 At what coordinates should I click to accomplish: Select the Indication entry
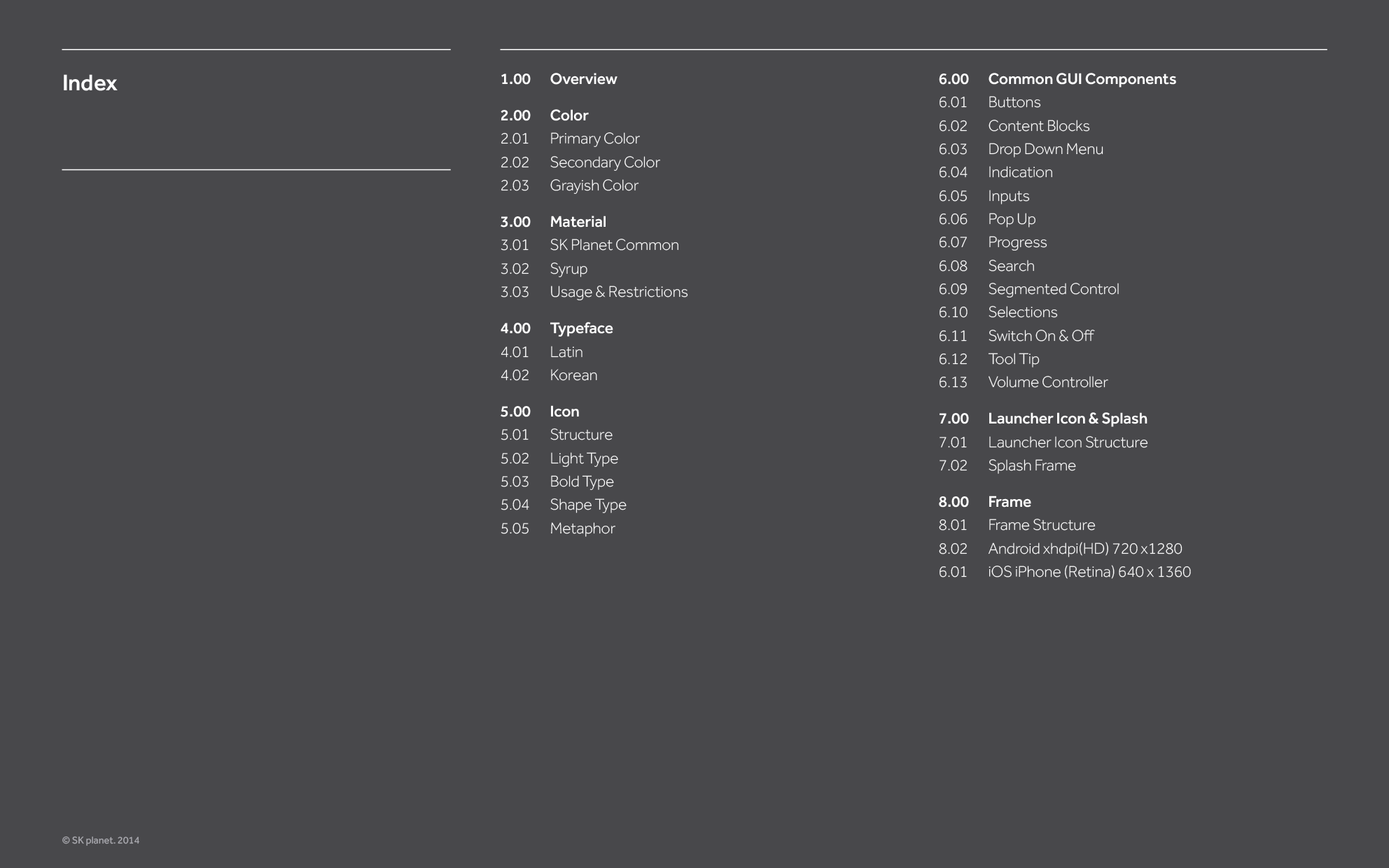[1020, 172]
